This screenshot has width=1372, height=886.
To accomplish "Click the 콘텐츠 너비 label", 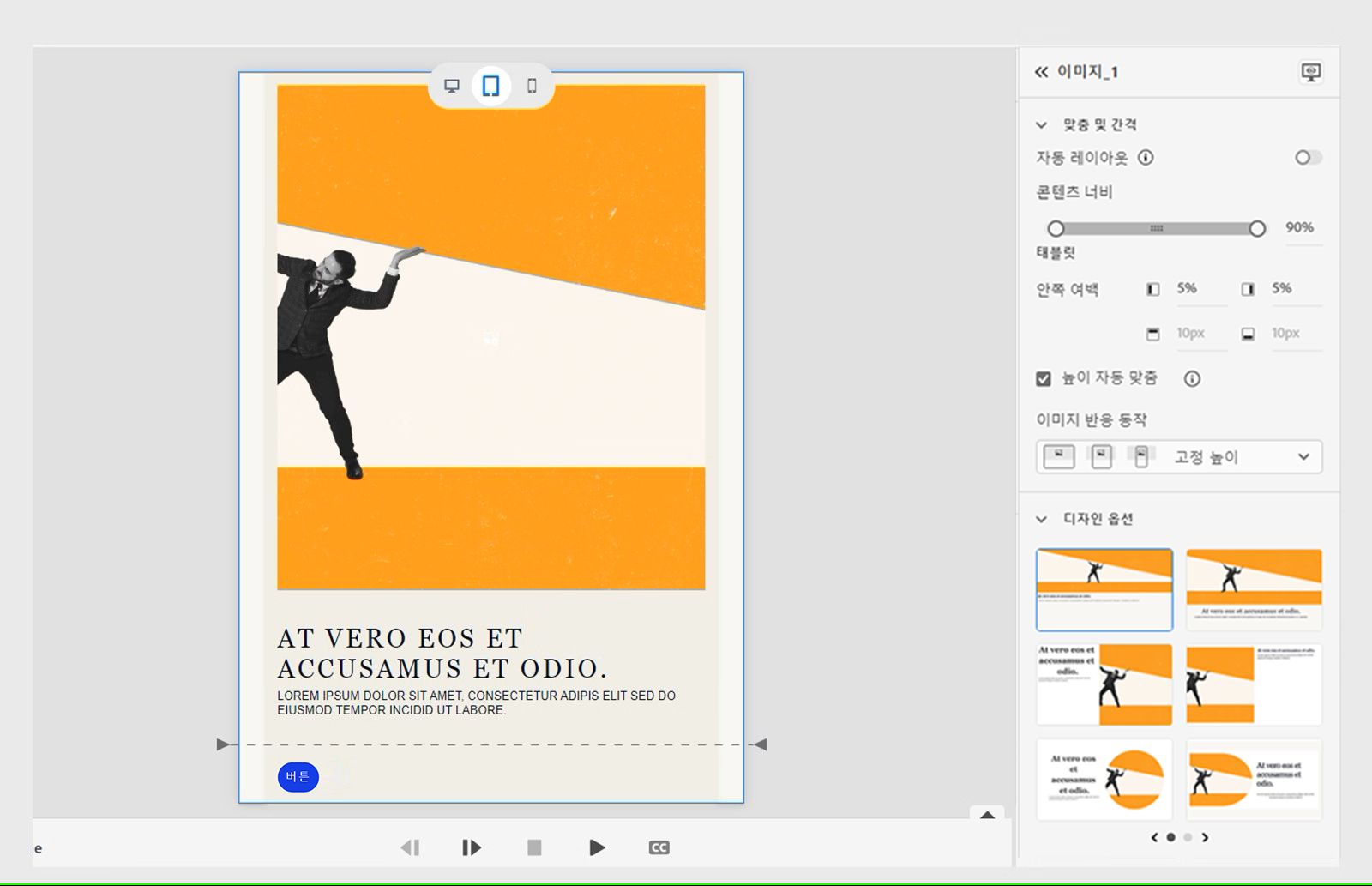I will (x=1074, y=192).
